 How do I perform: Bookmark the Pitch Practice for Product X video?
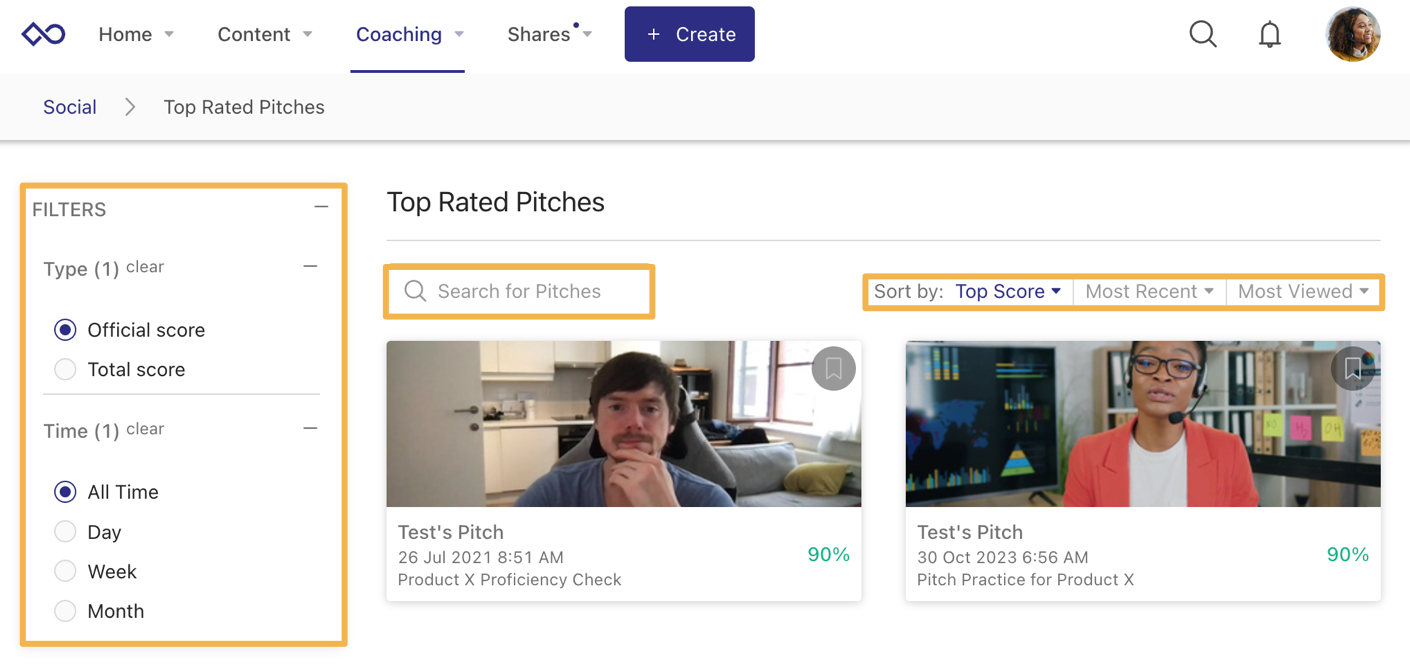(x=1352, y=369)
